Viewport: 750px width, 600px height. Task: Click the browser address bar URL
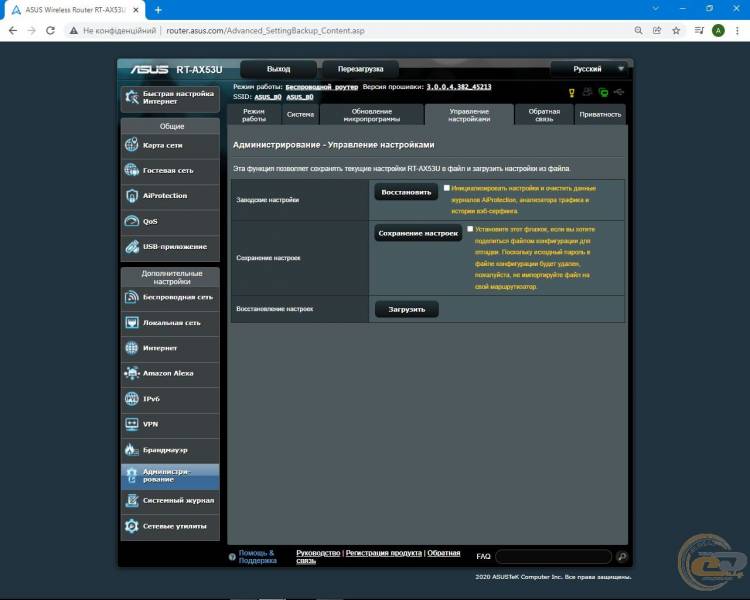265,31
